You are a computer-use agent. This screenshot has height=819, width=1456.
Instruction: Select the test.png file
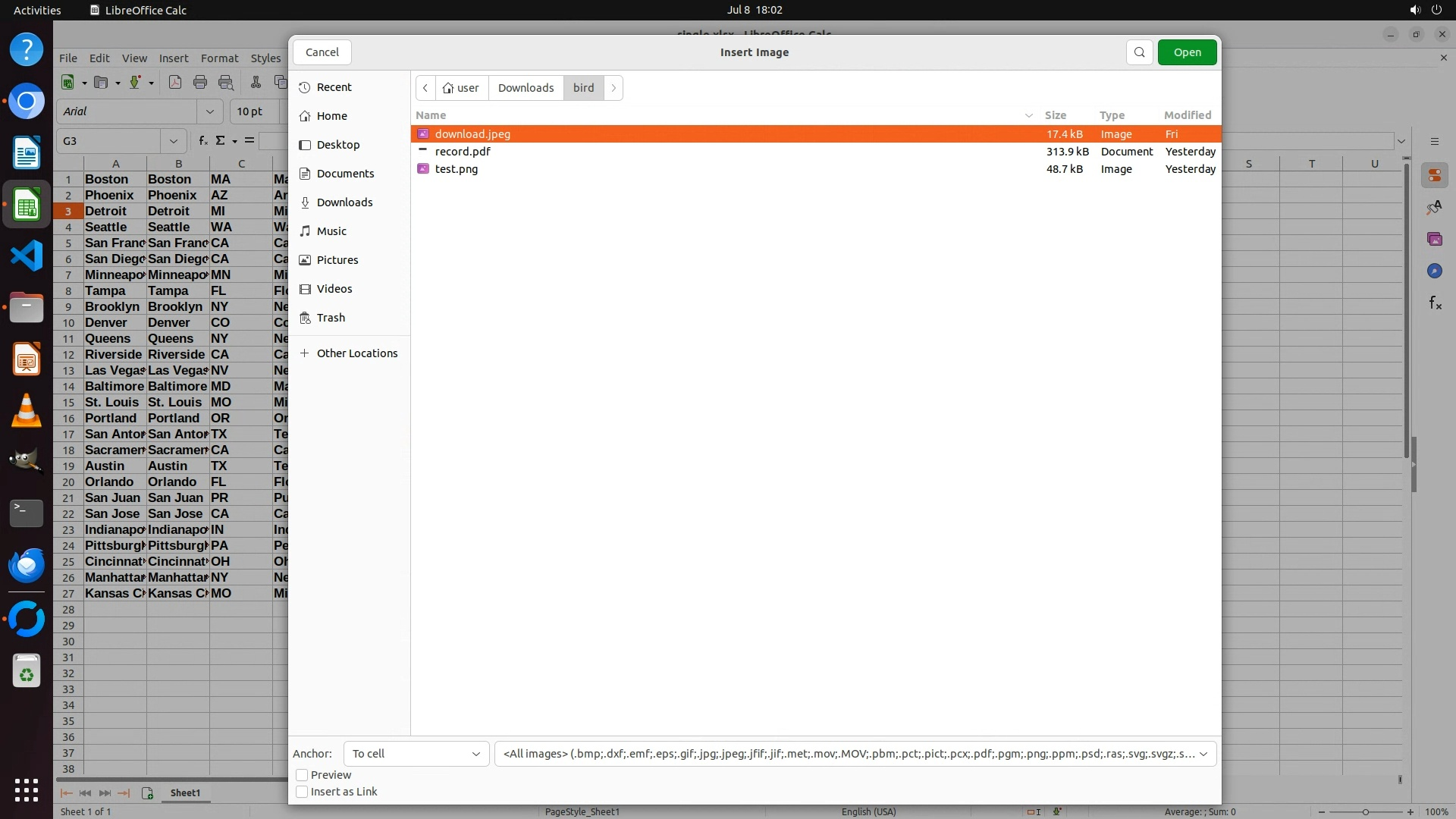tap(457, 169)
